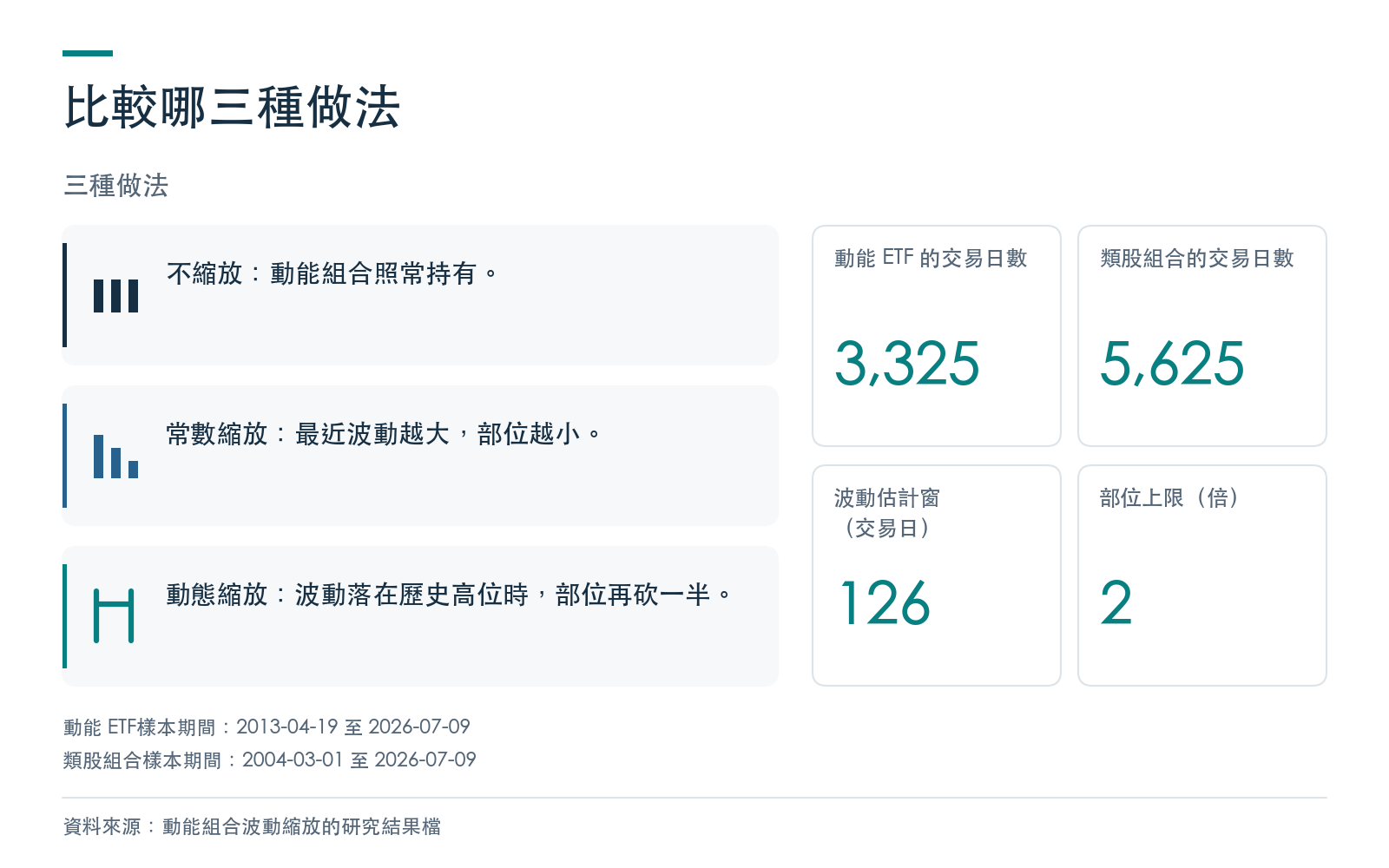Click the text 不縮放：動能組合照常持有。
This screenshot has width=1389, height=868.
pyautogui.click(x=332, y=273)
